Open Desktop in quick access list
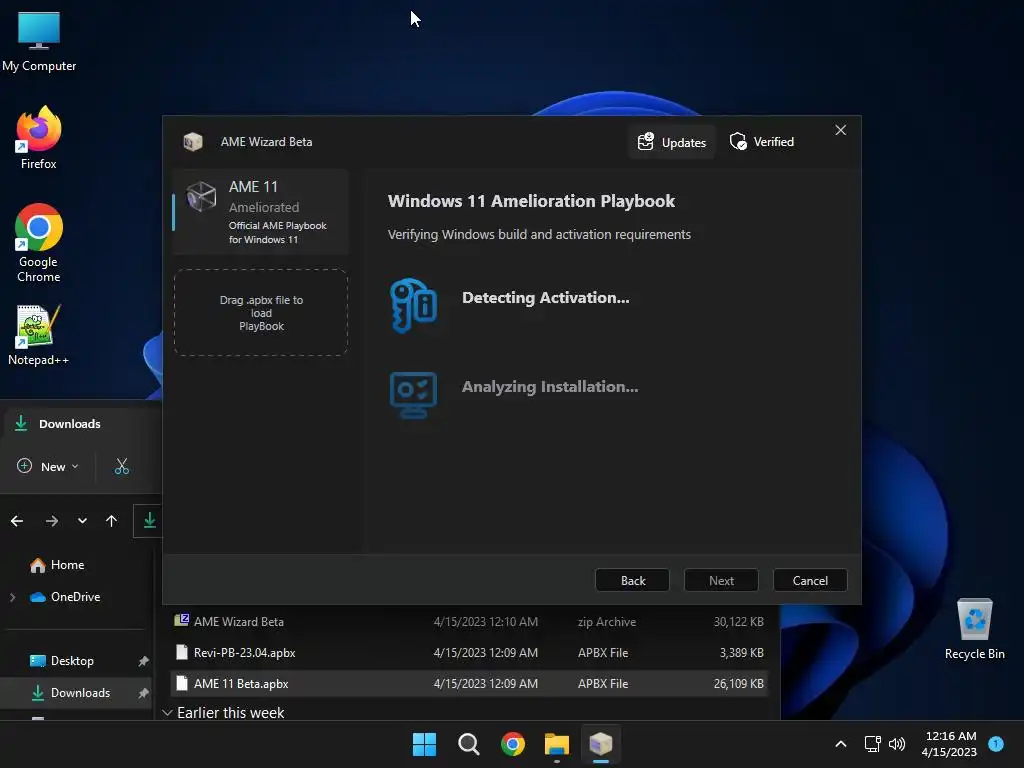This screenshot has width=1024, height=768. 62,661
